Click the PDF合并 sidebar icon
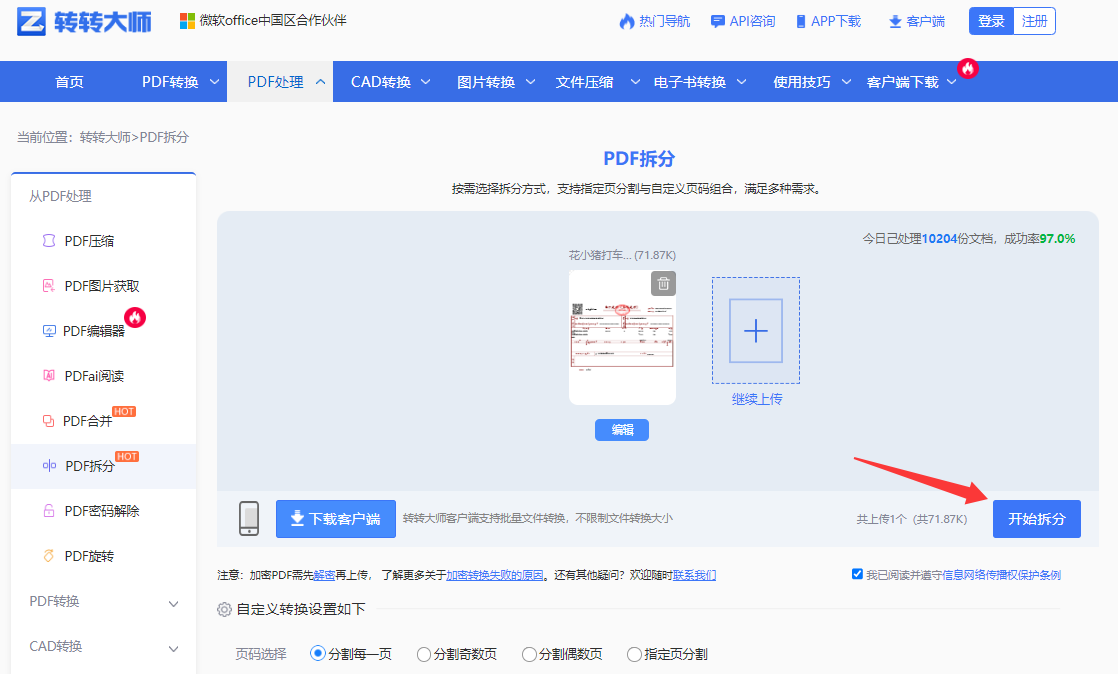The height and width of the screenshot is (674, 1118). click(48, 421)
